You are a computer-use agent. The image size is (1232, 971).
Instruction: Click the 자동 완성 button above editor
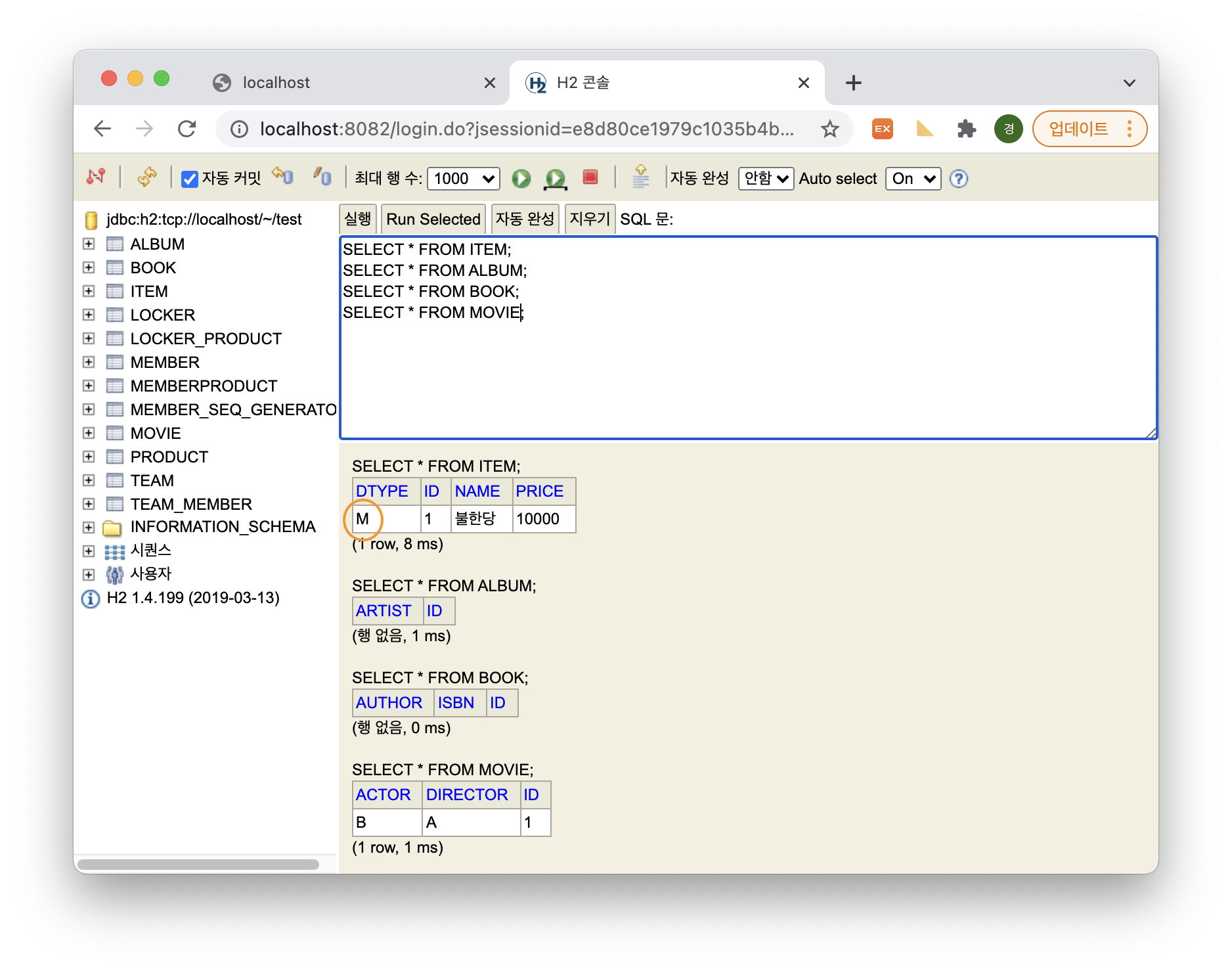pyautogui.click(x=525, y=219)
